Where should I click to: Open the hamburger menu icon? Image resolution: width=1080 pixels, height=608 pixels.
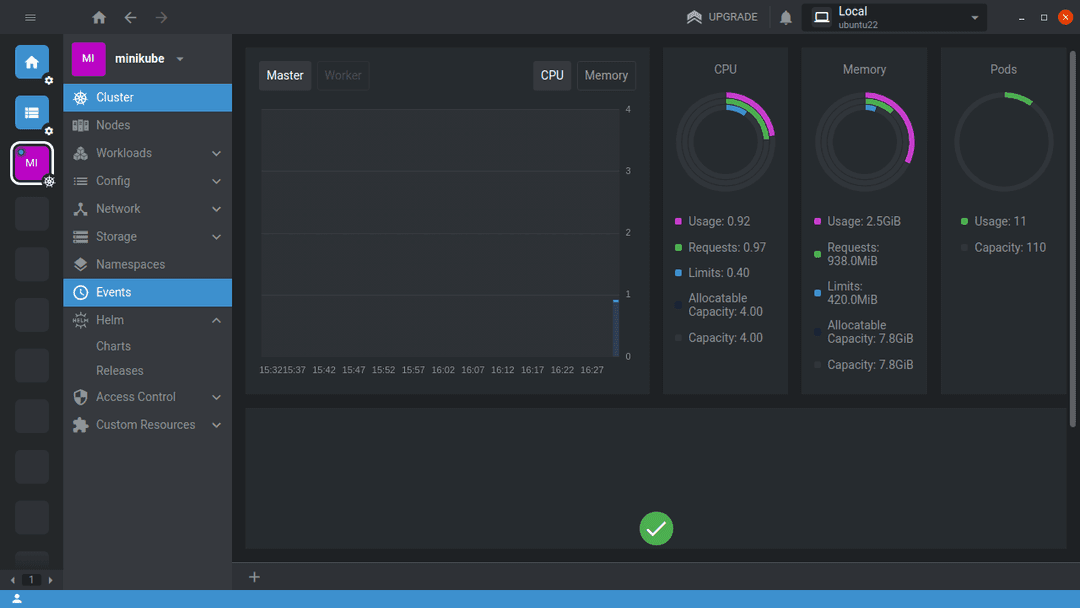[x=30, y=18]
